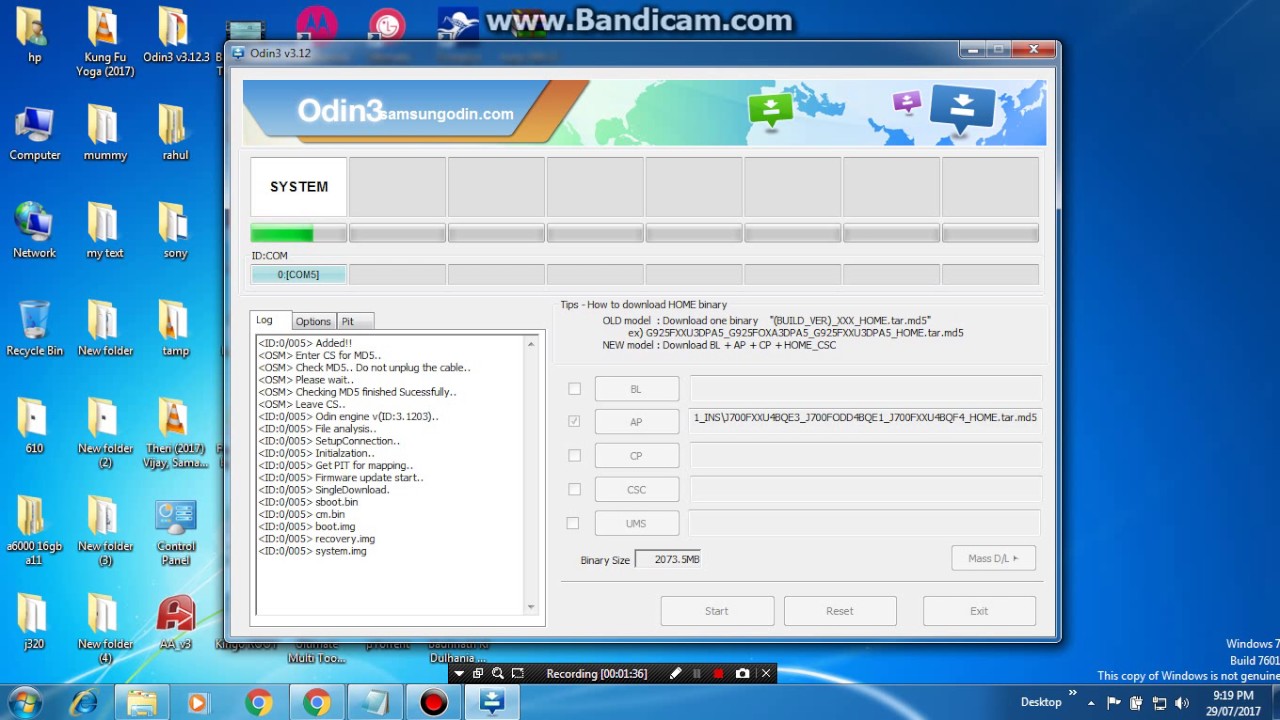Launch AA v3 desktop shortcut
Viewport: 1280px width, 720px height.
(176, 623)
